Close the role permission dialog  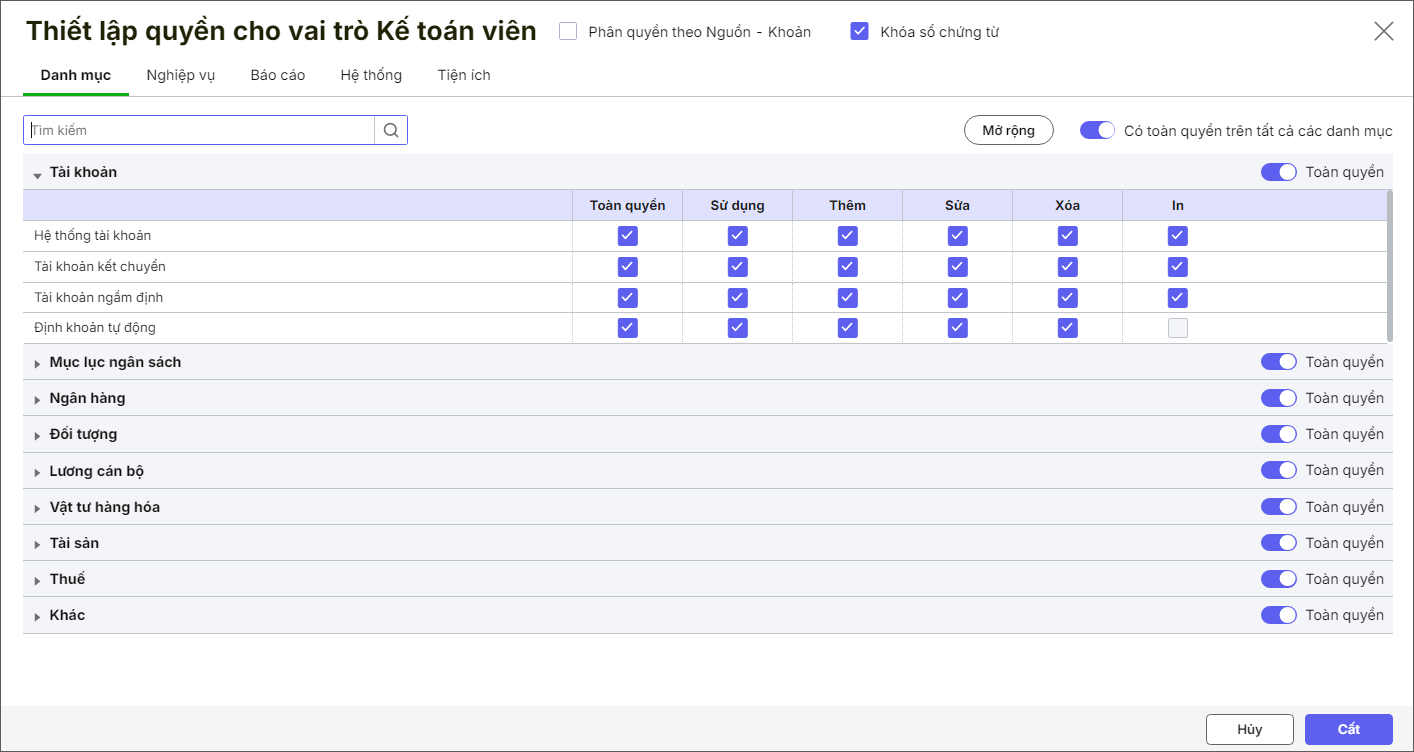point(1383,31)
